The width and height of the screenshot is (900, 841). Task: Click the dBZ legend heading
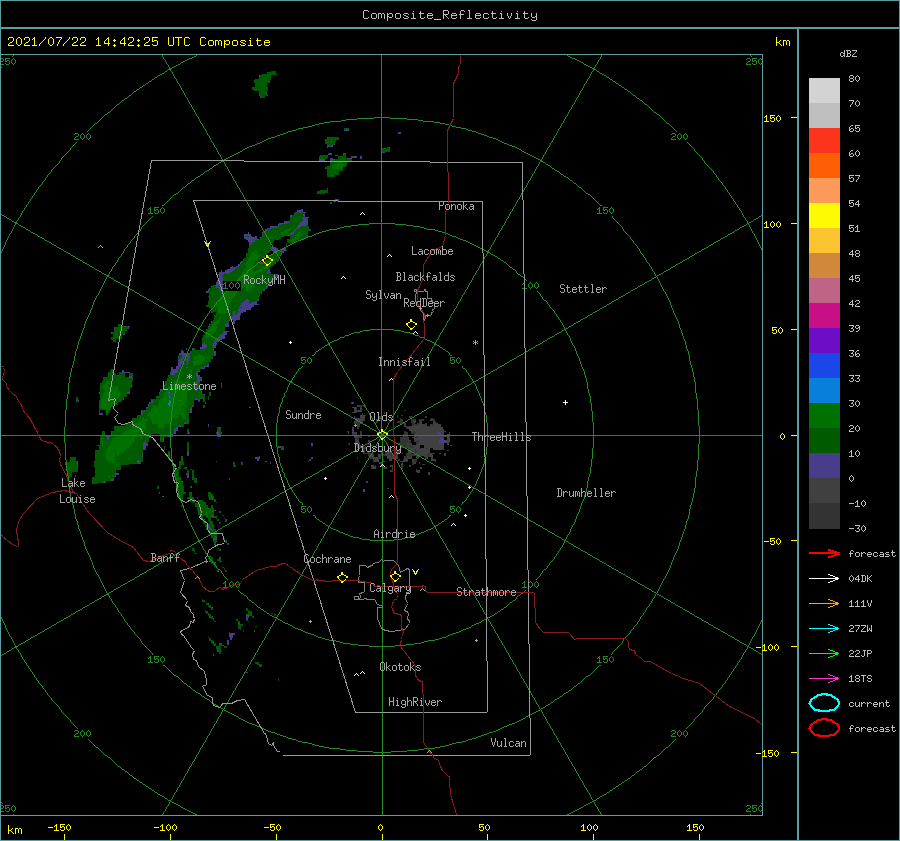[x=848, y=53]
